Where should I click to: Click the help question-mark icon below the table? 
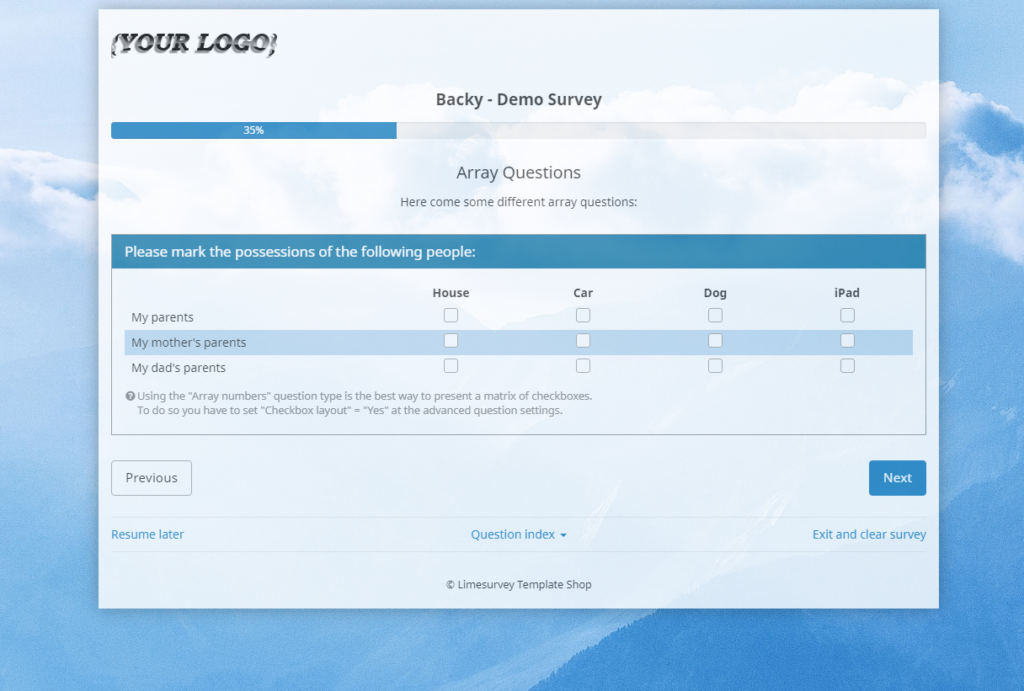pyautogui.click(x=129, y=396)
